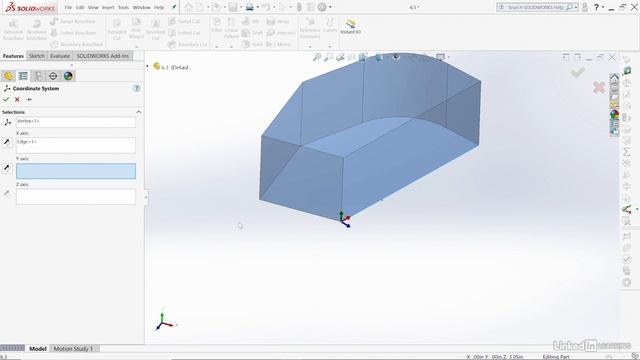640x360 pixels.
Task: Click the view orientation triad at bottom-left
Action: (165, 321)
